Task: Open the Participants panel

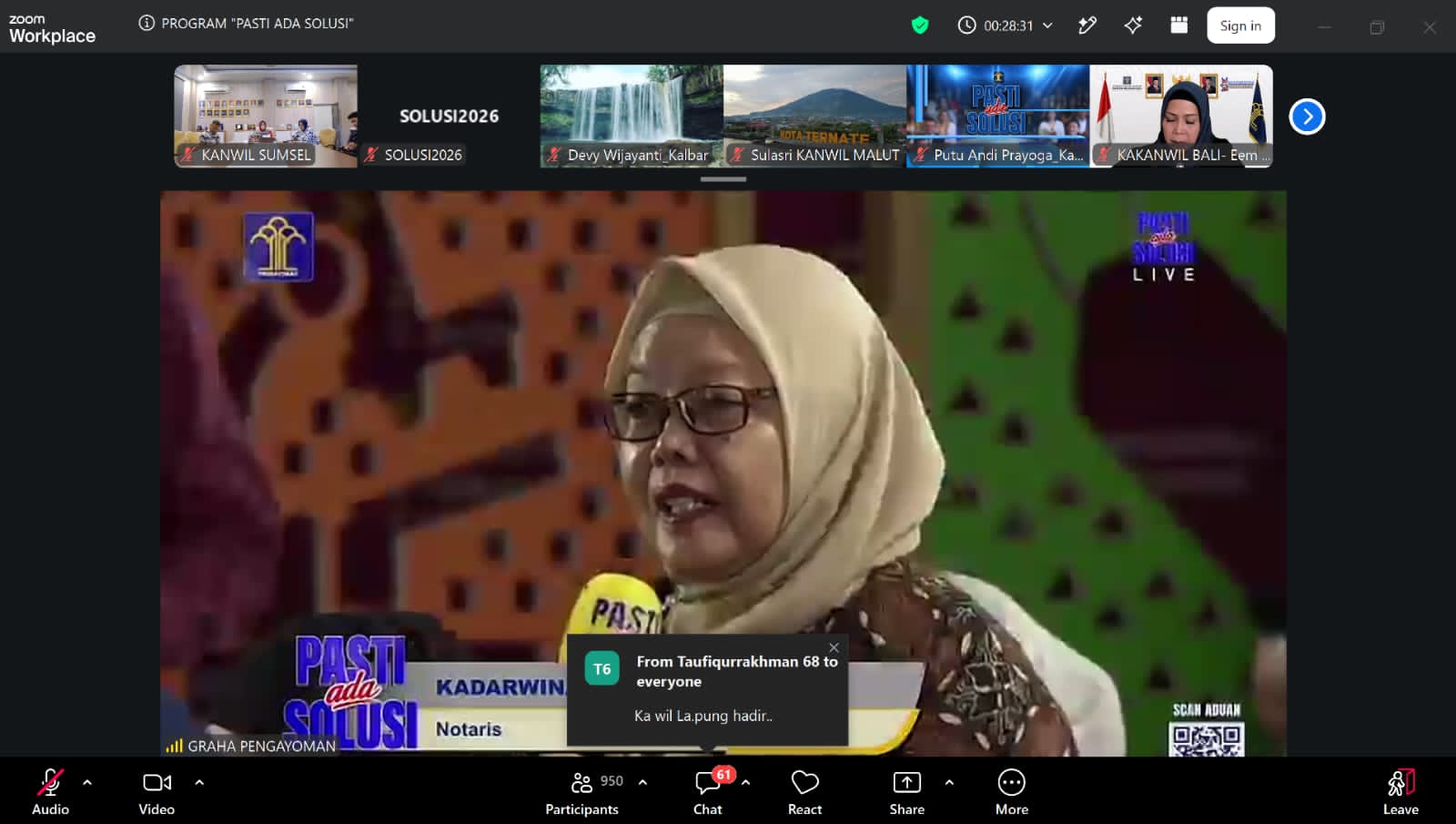Action: (x=582, y=792)
